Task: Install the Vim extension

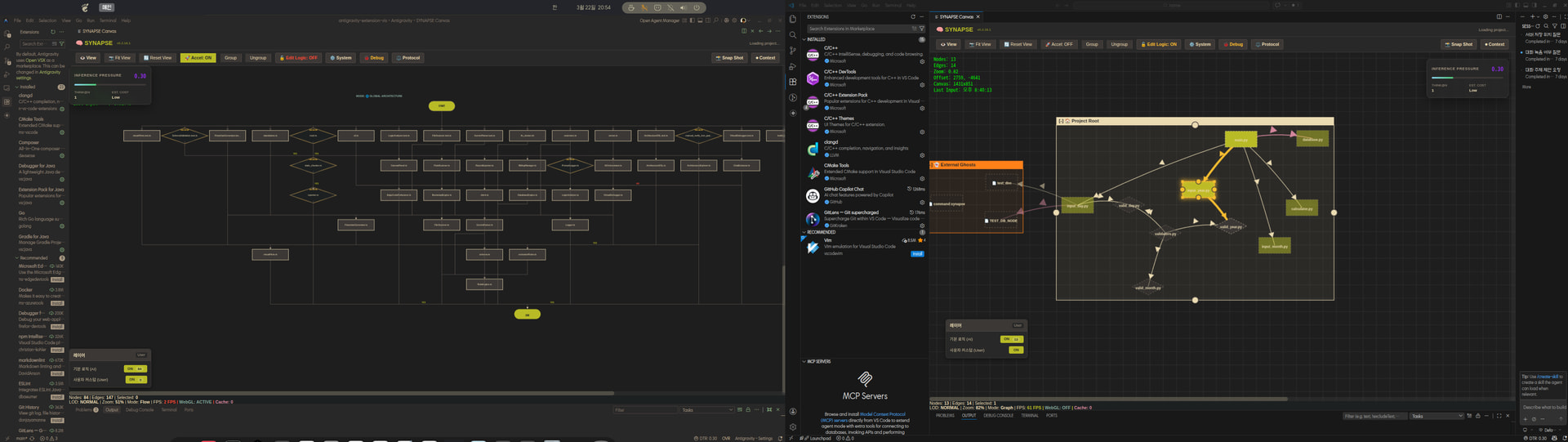Action: pyautogui.click(x=917, y=254)
